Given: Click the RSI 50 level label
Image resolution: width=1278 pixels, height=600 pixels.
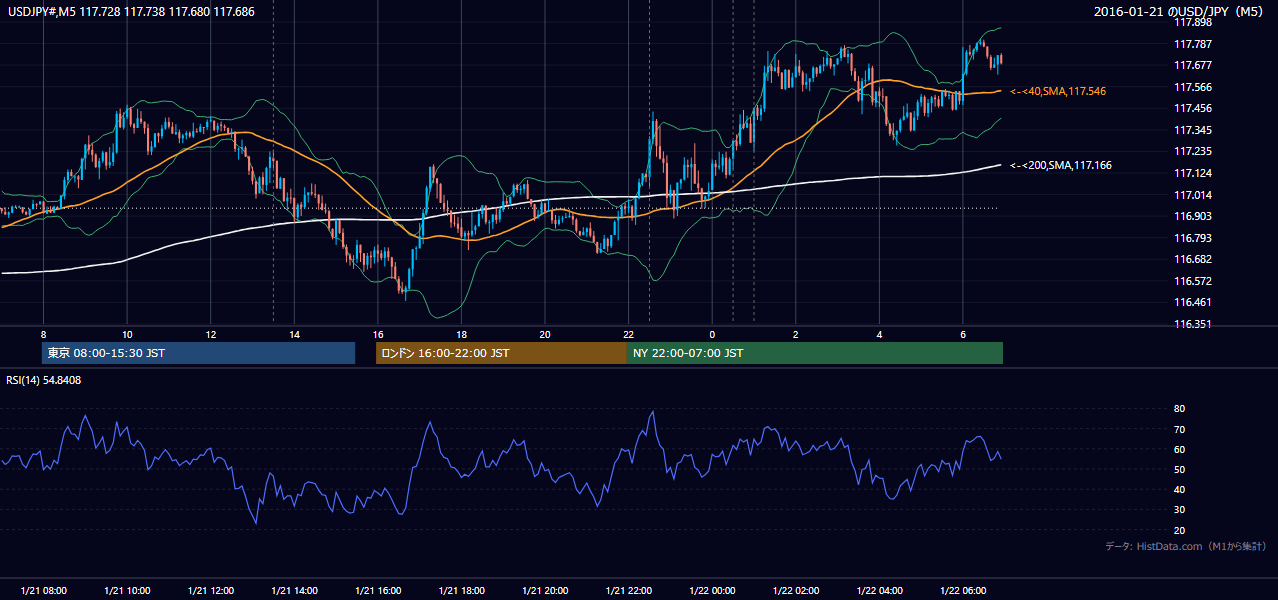Looking at the screenshot, I should click(1179, 469).
